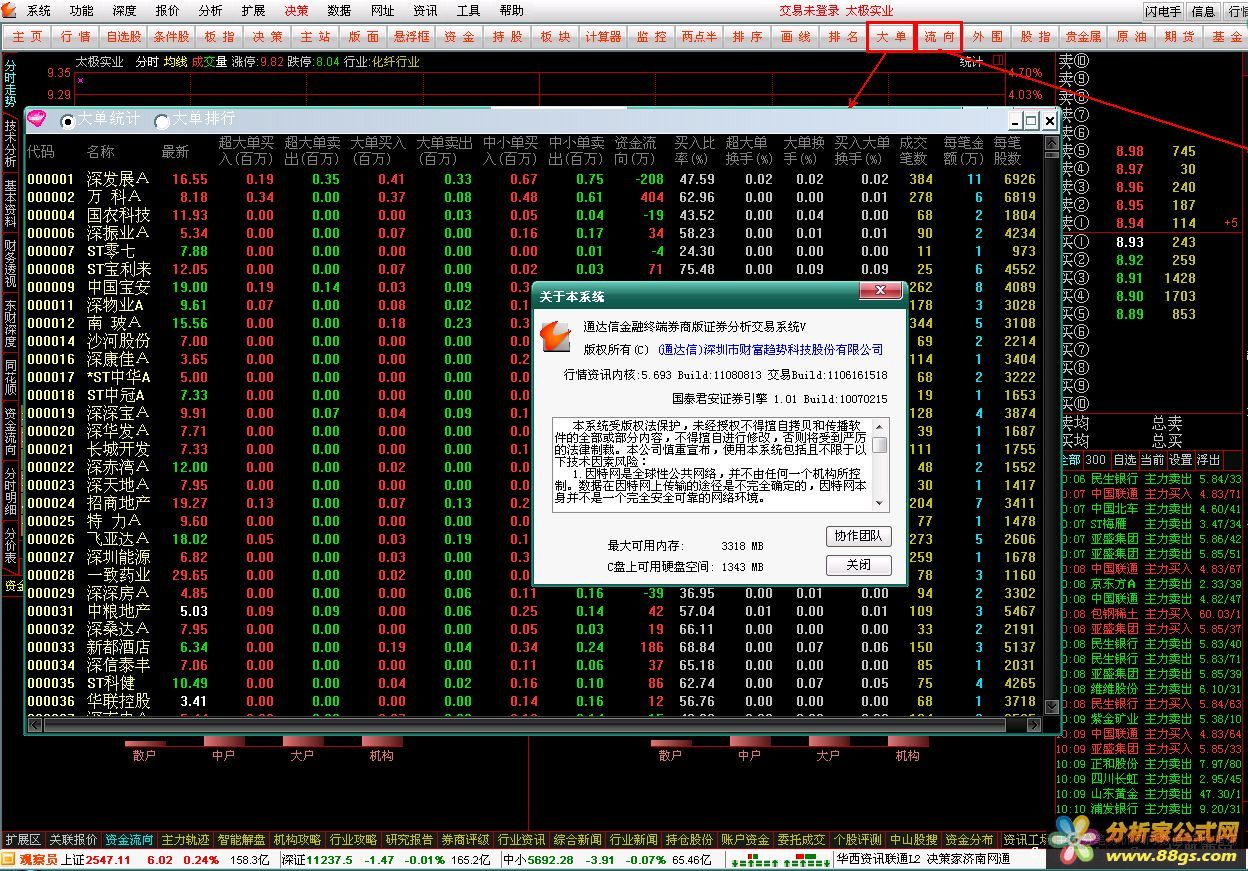Click the 自选股 toolbar button
The width and height of the screenshot is (1248, 871).
point(124,36)
